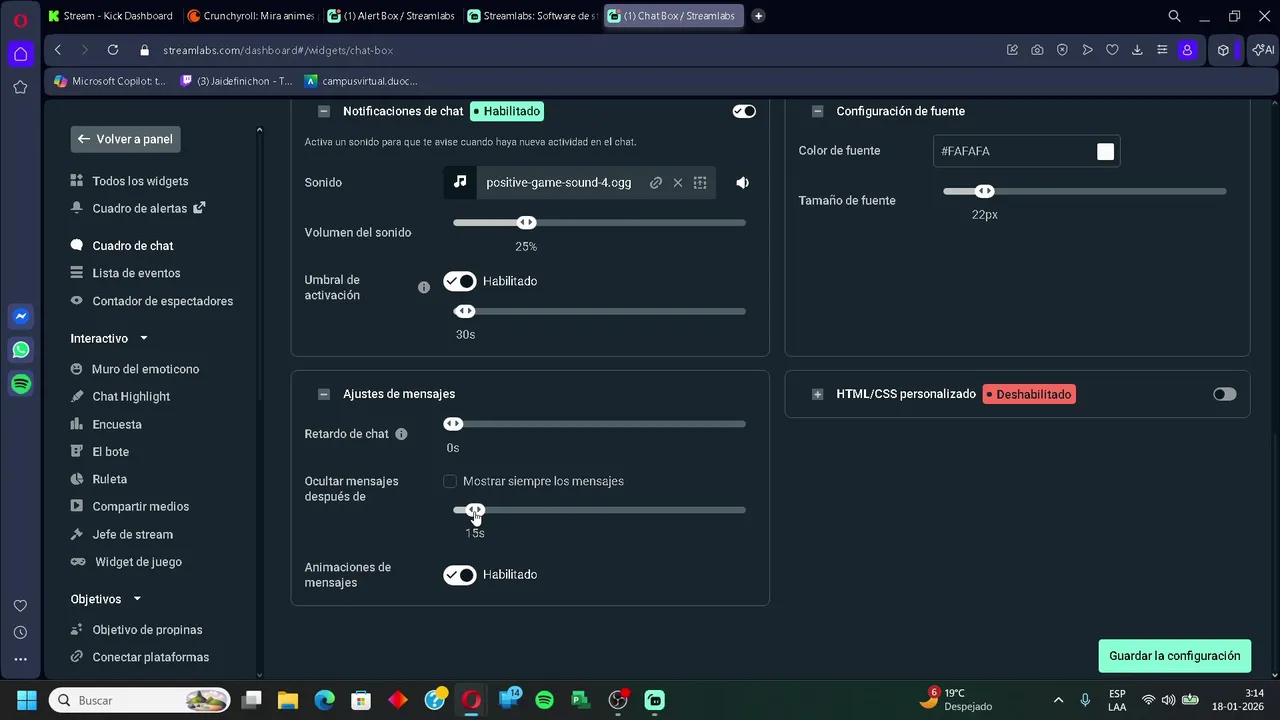Go back to previous page
This screenshot has height=720, width=1280.
click(58, 50)
